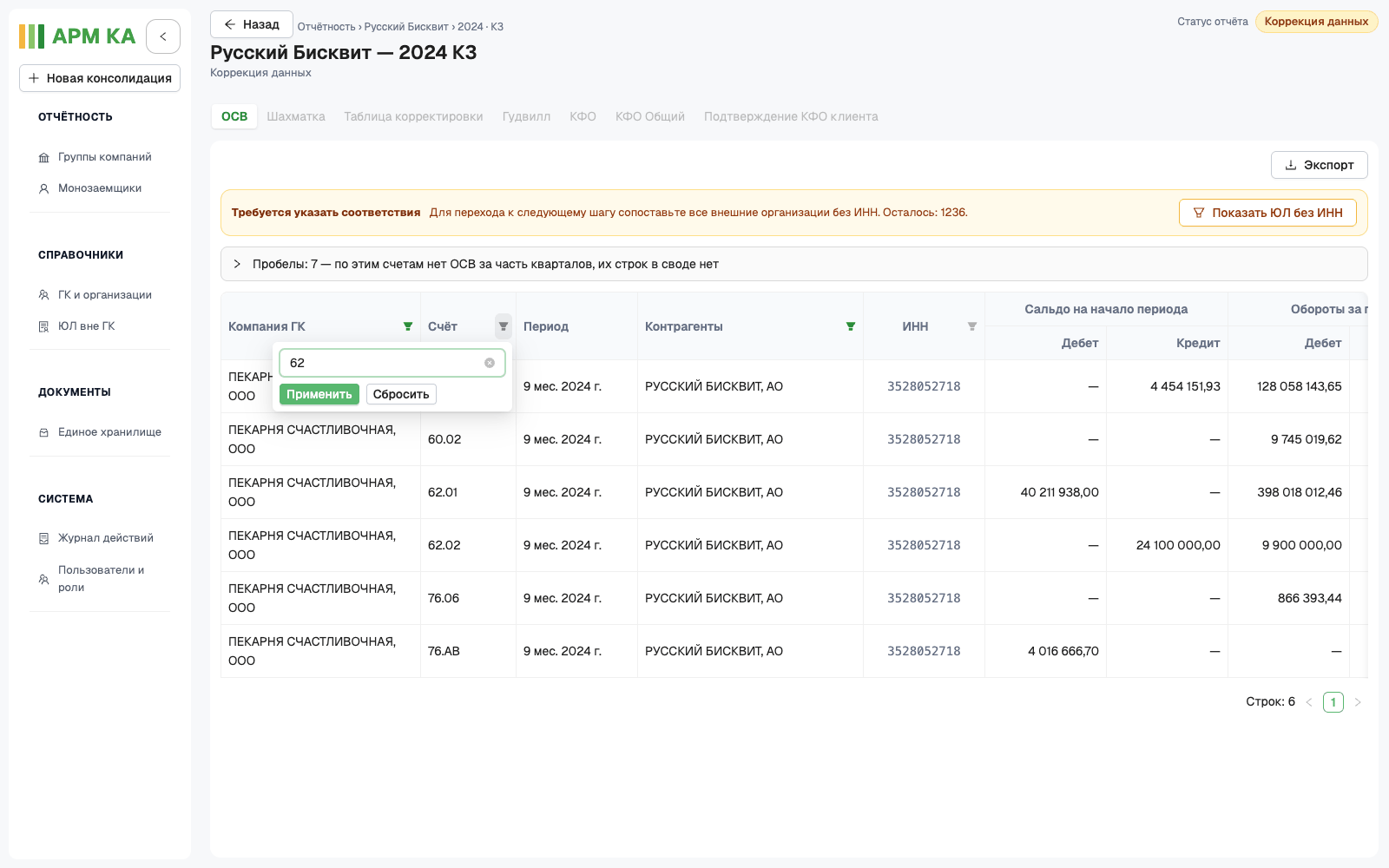The width and height of the screenshot is (1389, 868).
Task: Toggle the Счёт column filter icon
Action: (x=504, y=326)
